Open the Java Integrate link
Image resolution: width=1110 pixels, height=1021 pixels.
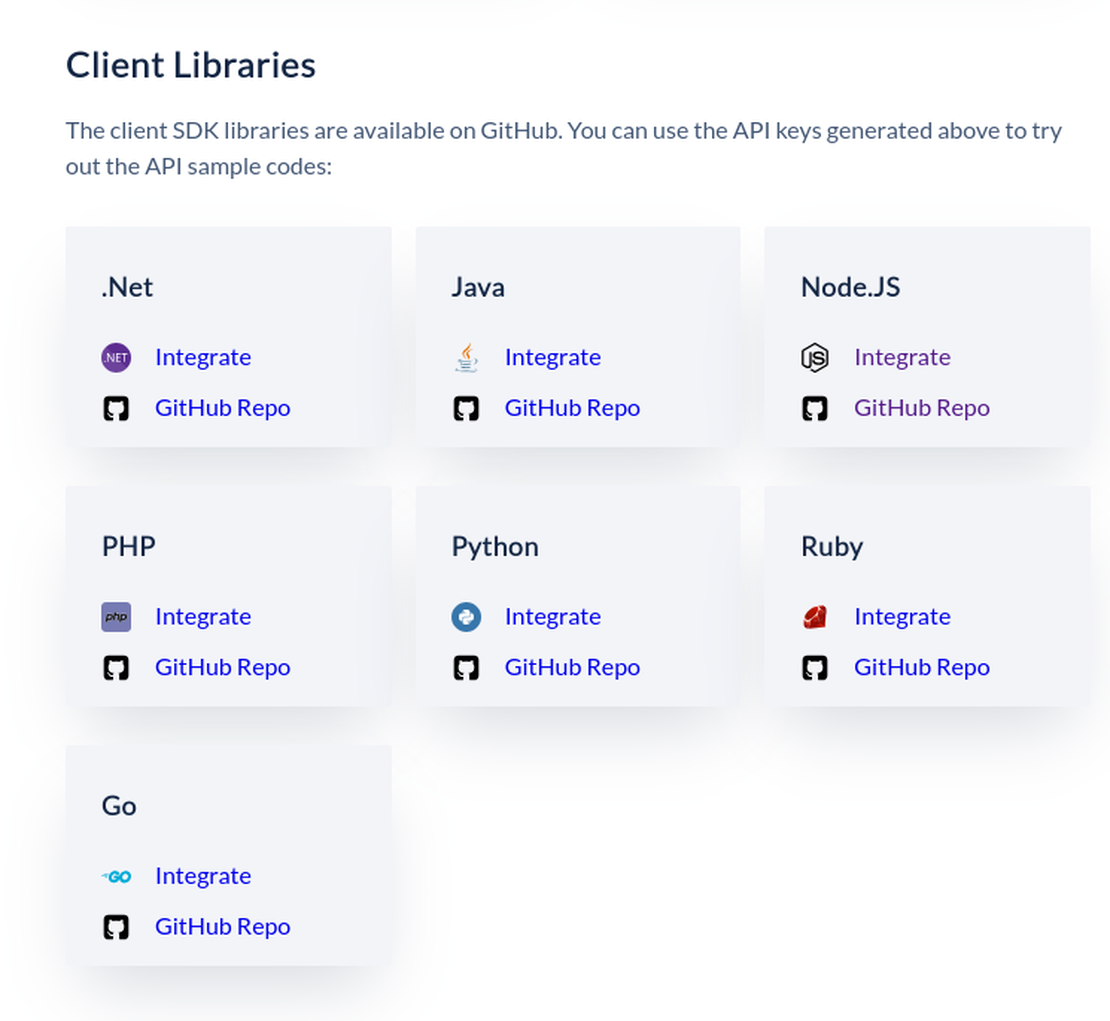click(x=553, y=358)
